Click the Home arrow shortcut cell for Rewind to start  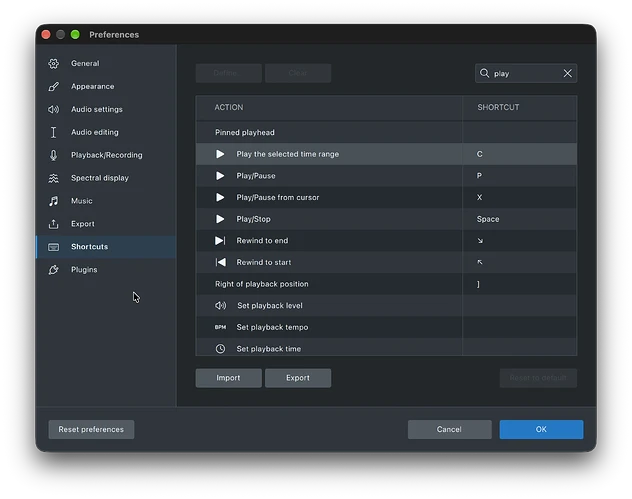coord(520,262)
